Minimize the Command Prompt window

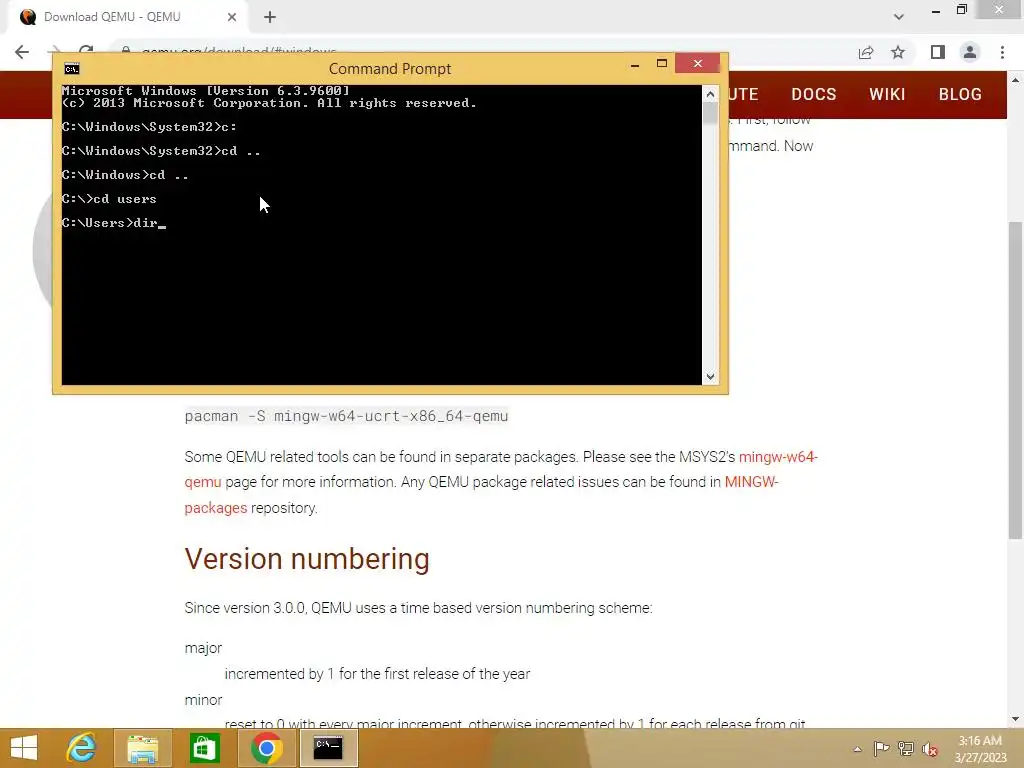[x=635, y=65]
